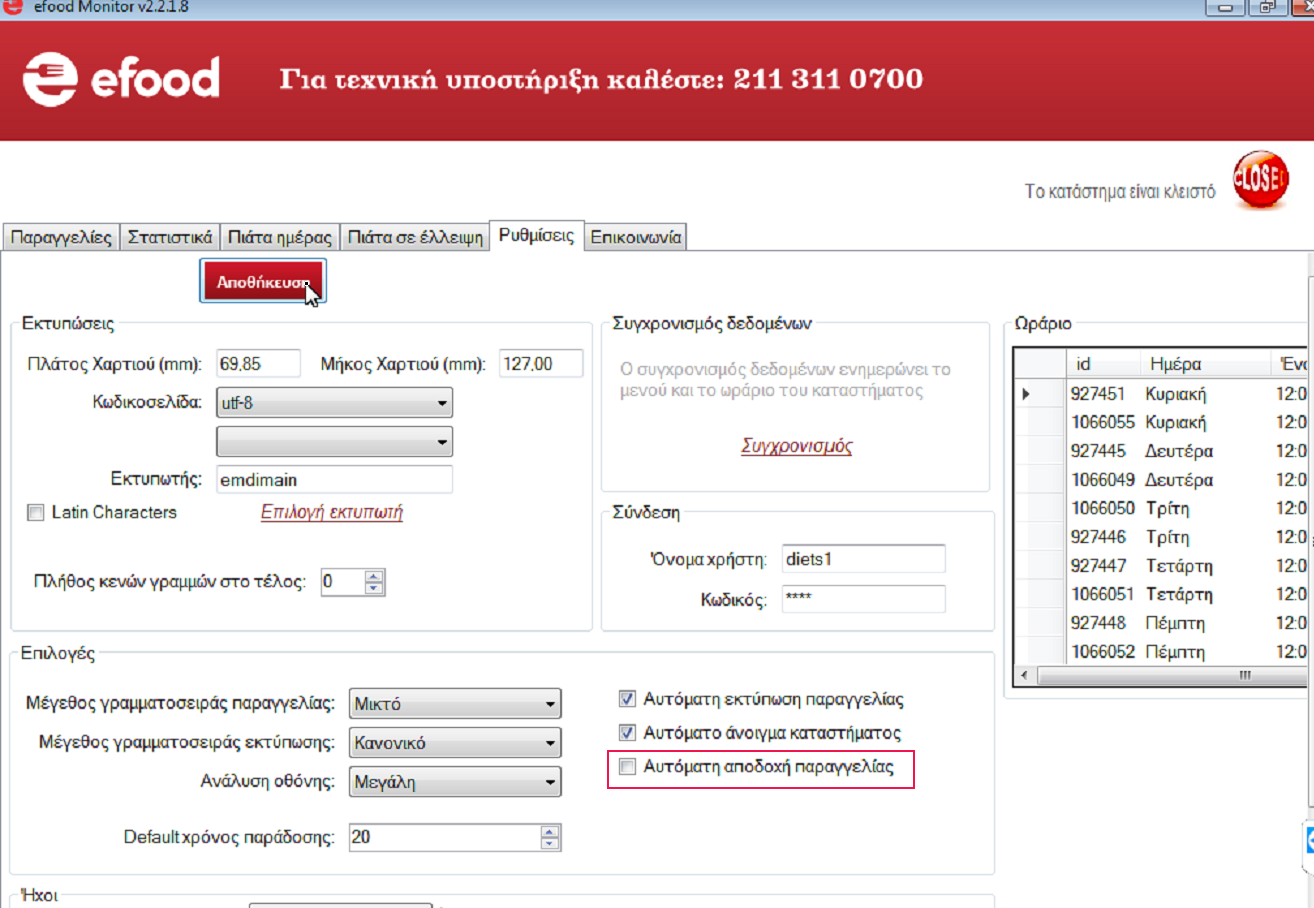
Task: Click the id column header
Action: pos(1103,364)
